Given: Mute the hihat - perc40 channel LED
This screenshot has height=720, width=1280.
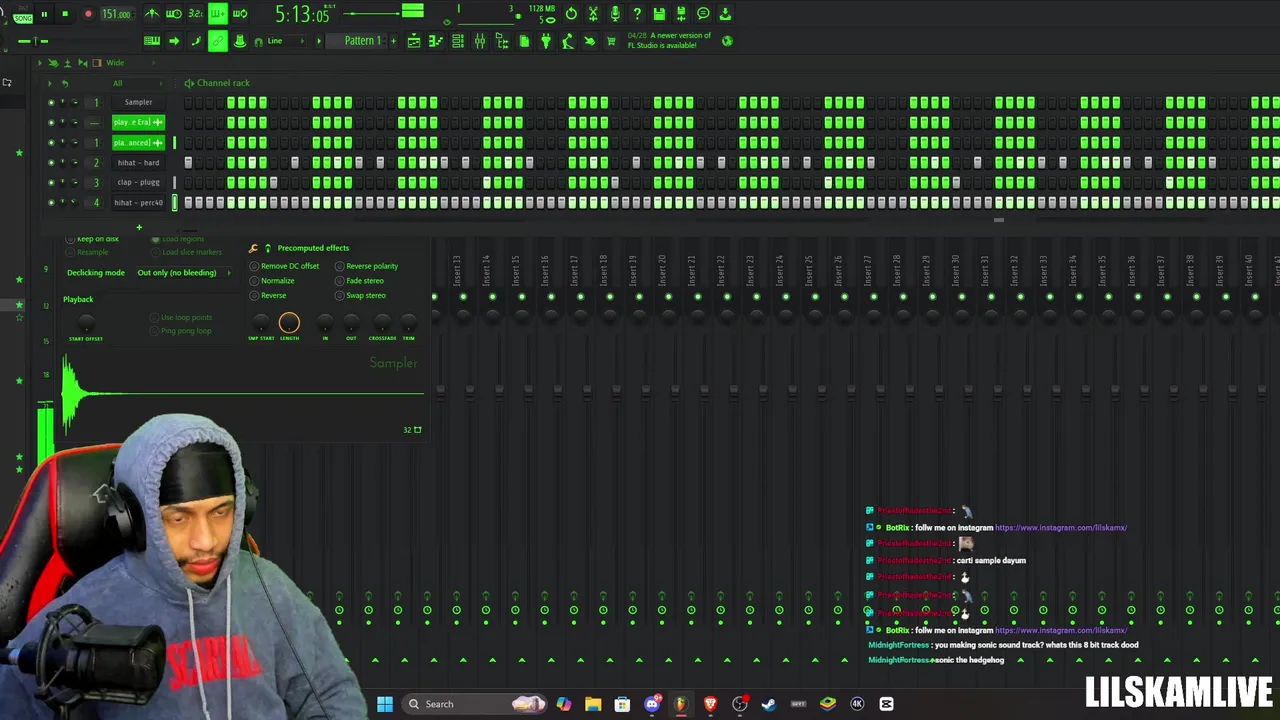Looking at the screenshot, I should 51,202.
